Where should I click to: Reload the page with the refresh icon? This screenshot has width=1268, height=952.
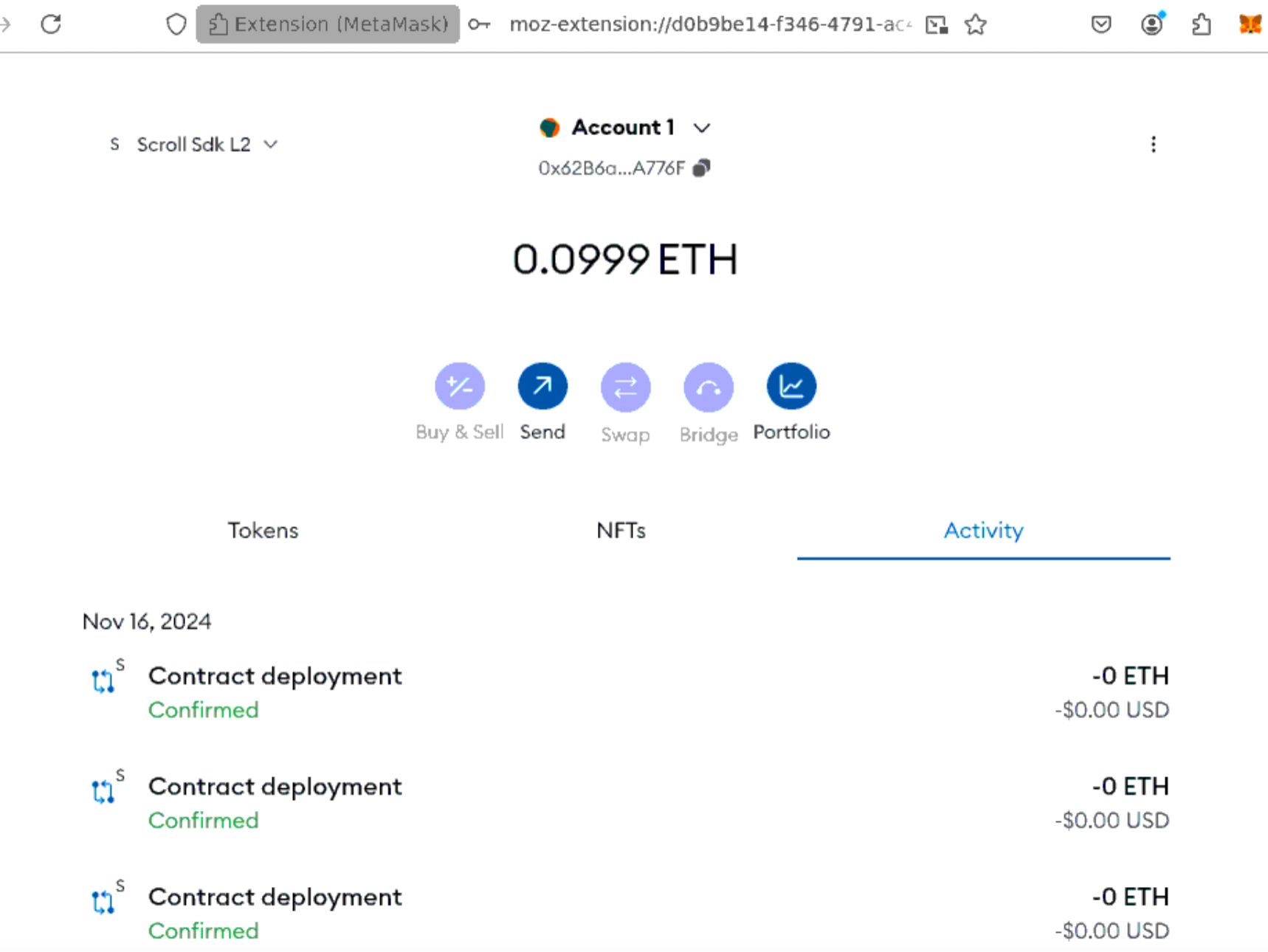51,24
